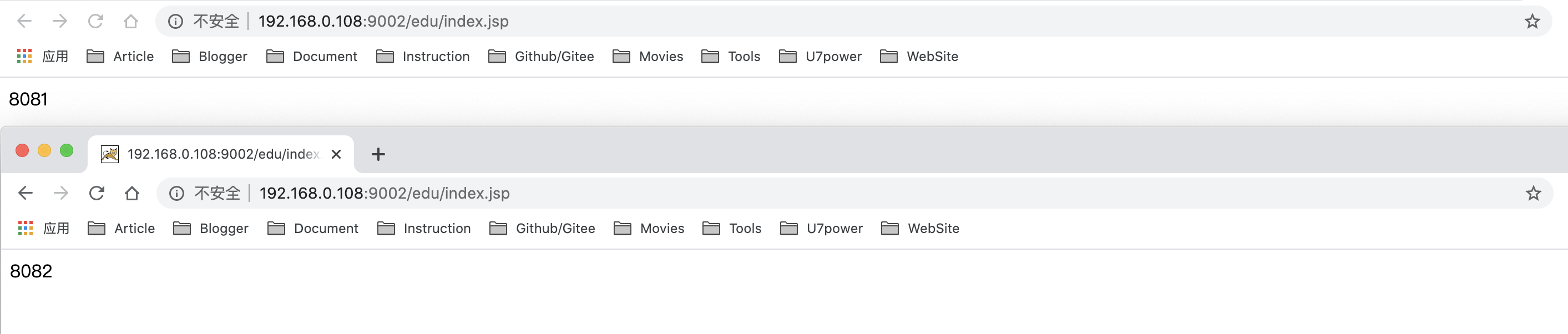1568x334 pixels.
Task: Open the apps grid icon in the 8081 window
Action: point(24,57)
